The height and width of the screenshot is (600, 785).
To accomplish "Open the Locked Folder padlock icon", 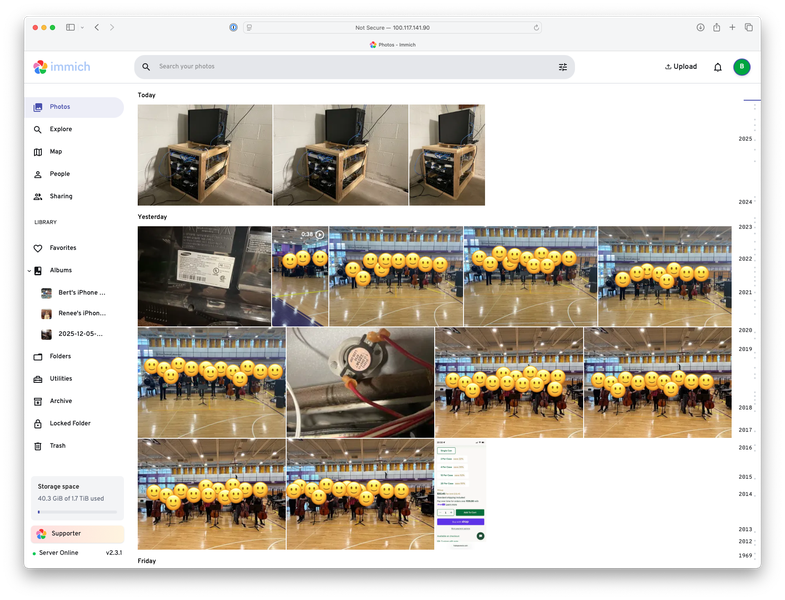I will coord(38,424).
